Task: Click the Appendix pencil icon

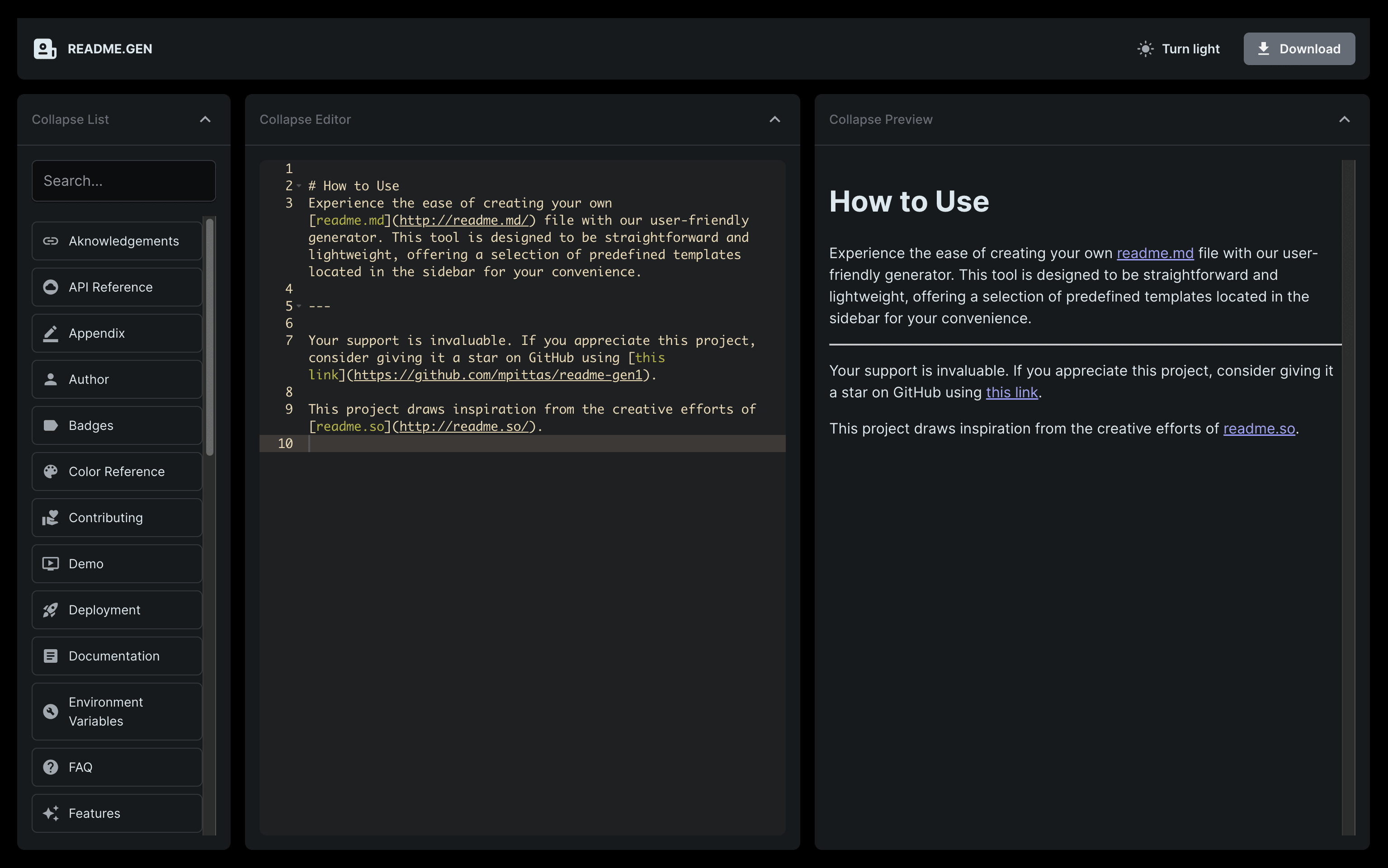Action: 51,334
